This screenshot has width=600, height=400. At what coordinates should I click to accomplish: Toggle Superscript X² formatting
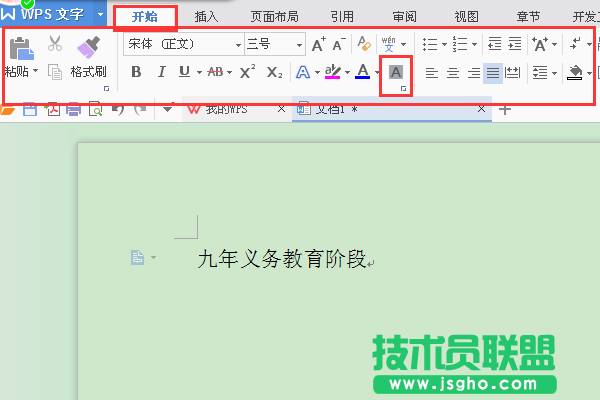coord(248,72)
